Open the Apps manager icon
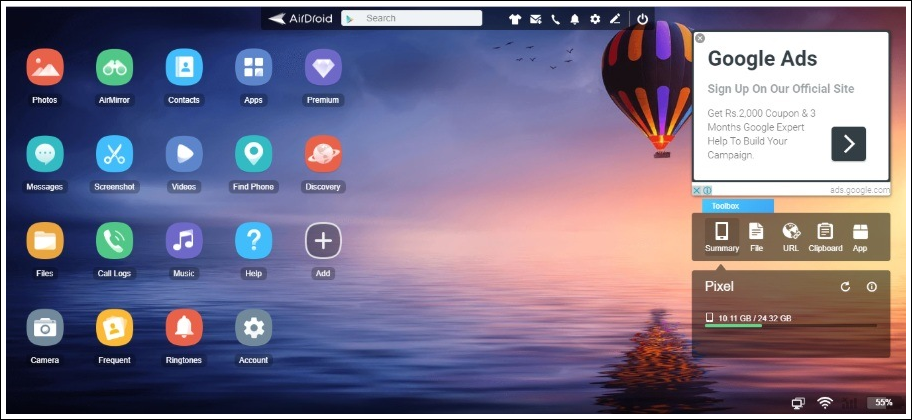Viewport: 912px width, 420px height. pyautogui.click(x=254, y=67)
